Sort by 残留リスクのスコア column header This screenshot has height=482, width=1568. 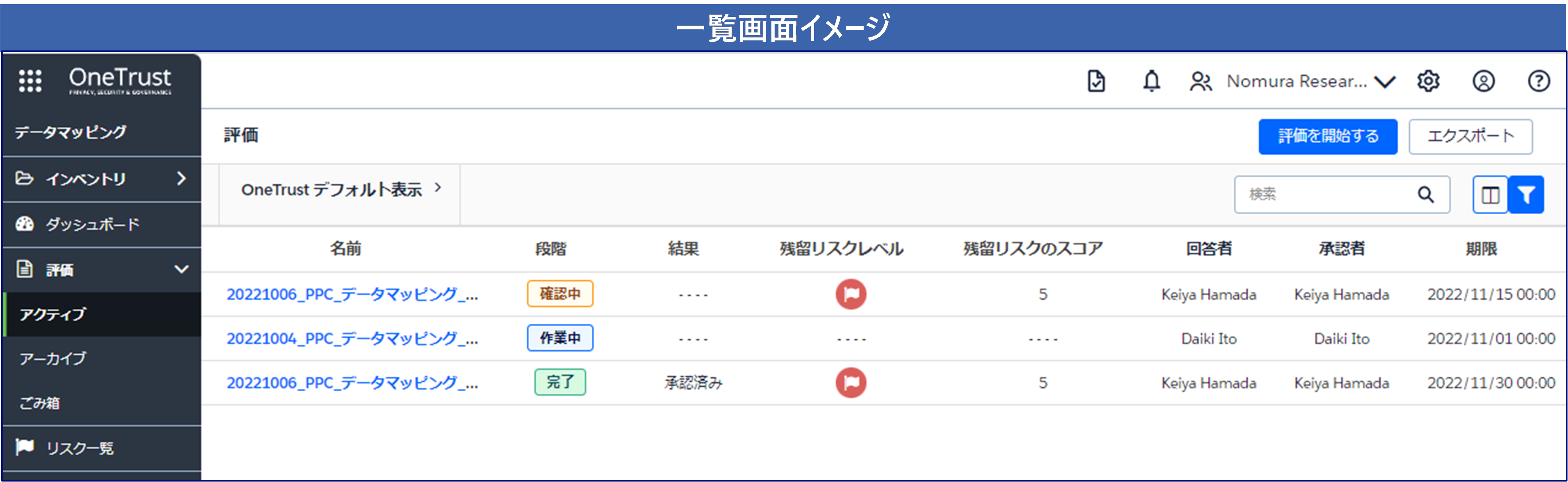[x=1033, y=249]
